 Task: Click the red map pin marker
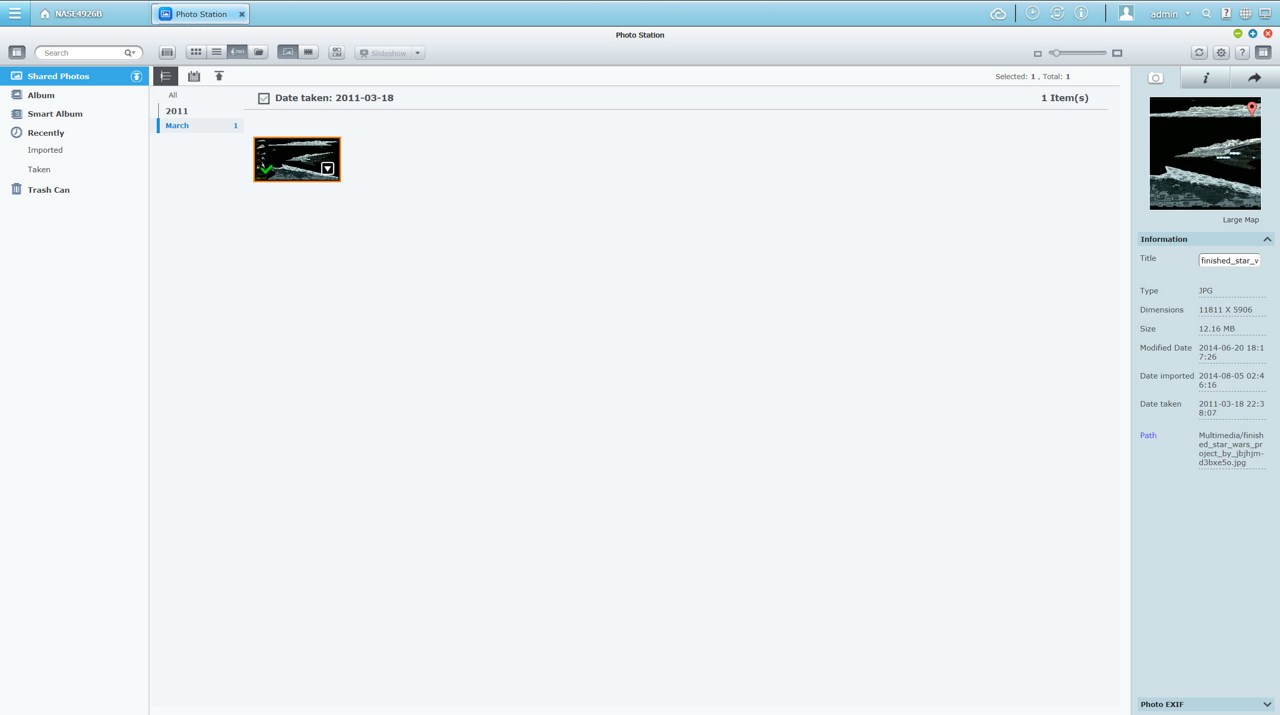[x=1251, y=109]
